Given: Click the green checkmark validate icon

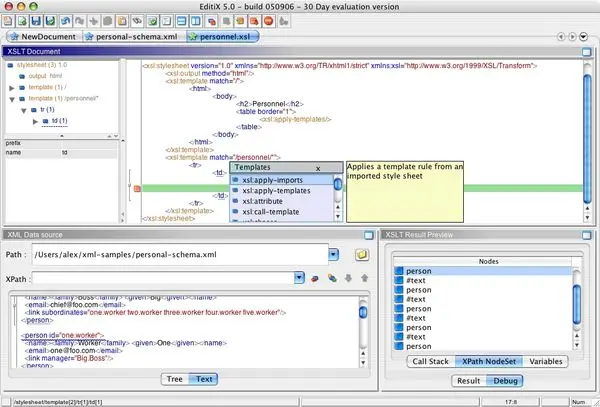Looking at the screenshot, I should (x=153, y=21).
